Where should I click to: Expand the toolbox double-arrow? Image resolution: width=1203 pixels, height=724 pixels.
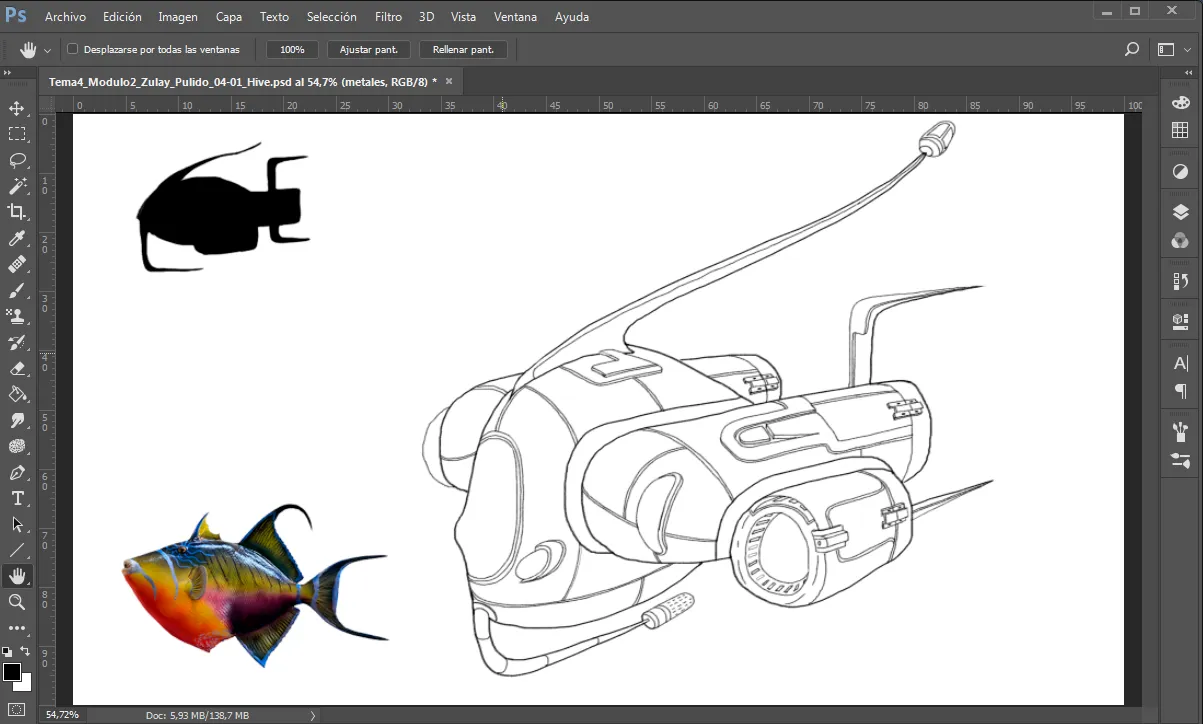[x=7, y=73]
